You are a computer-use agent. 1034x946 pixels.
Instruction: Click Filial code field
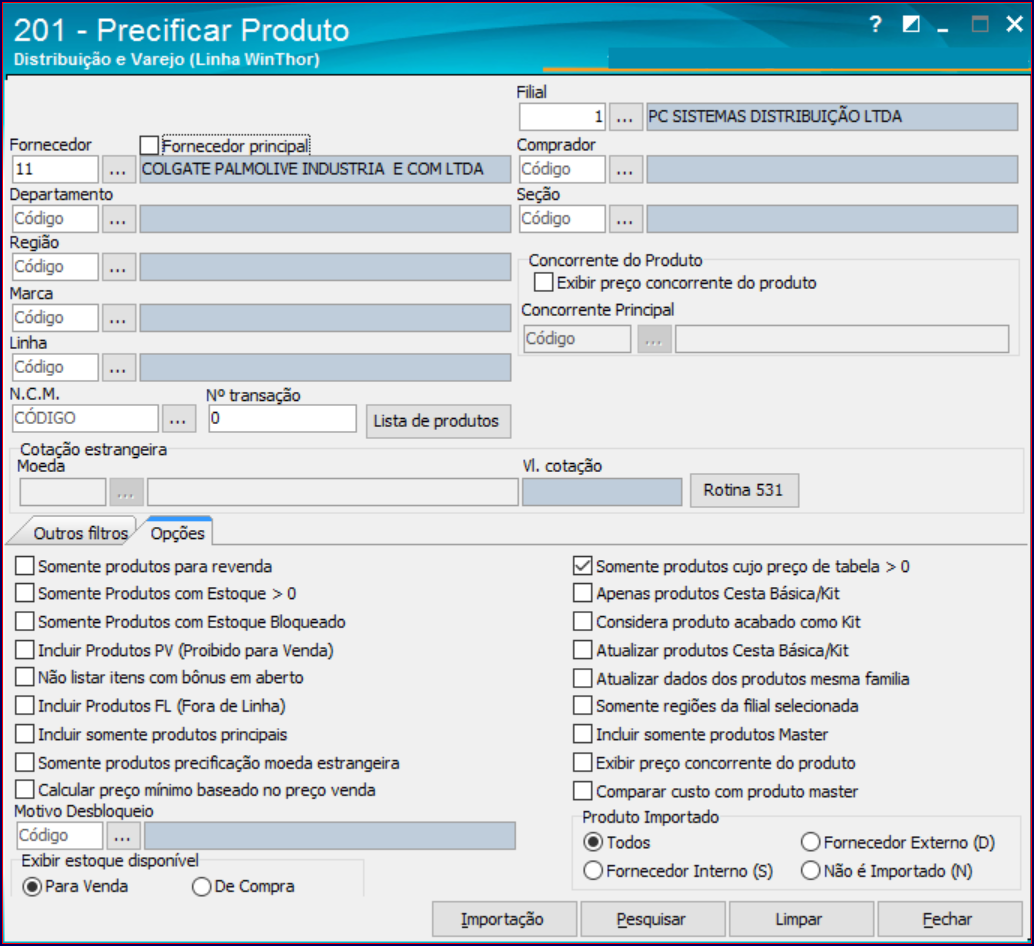(563, 117)
